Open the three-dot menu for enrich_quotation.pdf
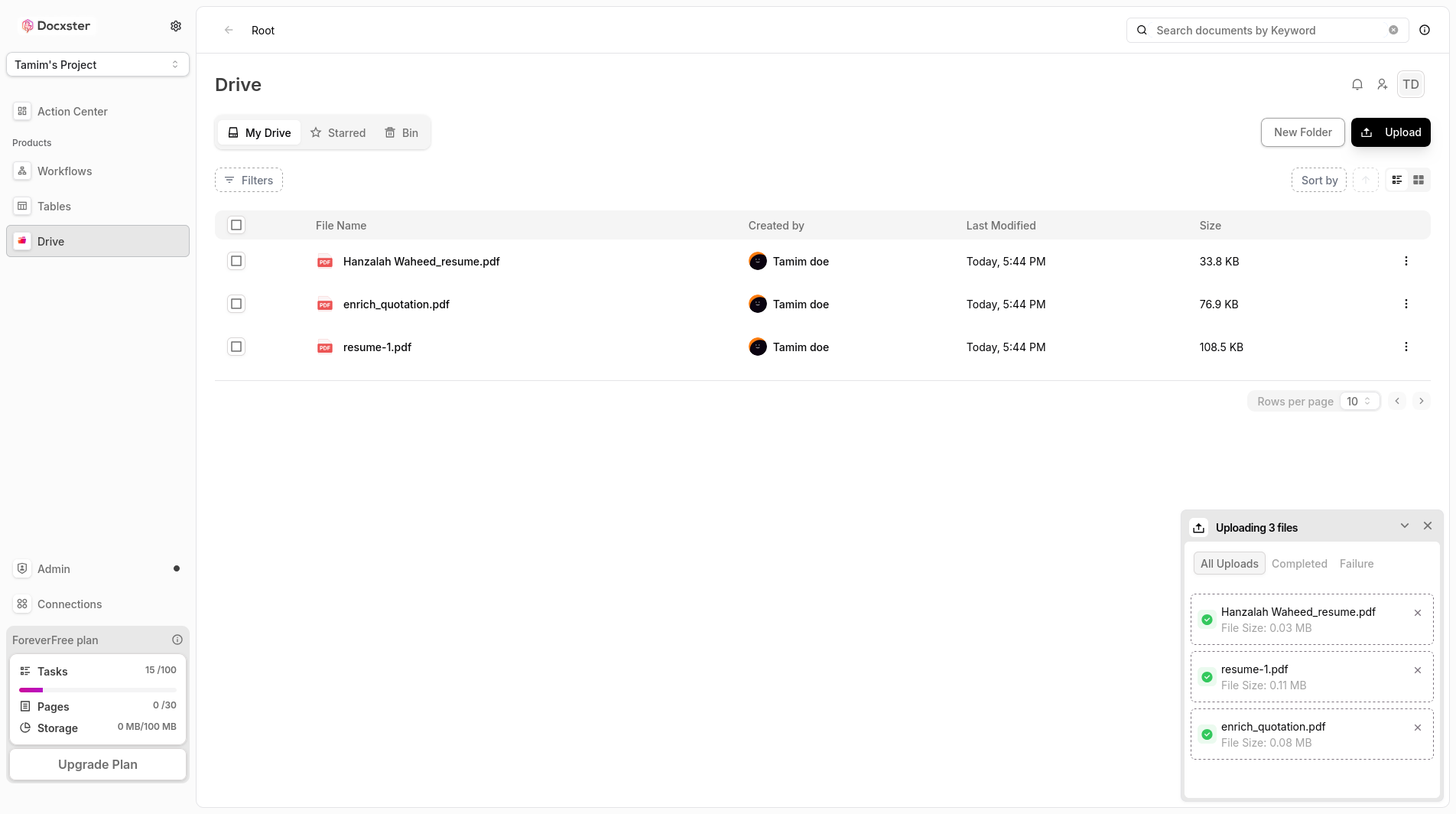 (x=1406, y=304)
